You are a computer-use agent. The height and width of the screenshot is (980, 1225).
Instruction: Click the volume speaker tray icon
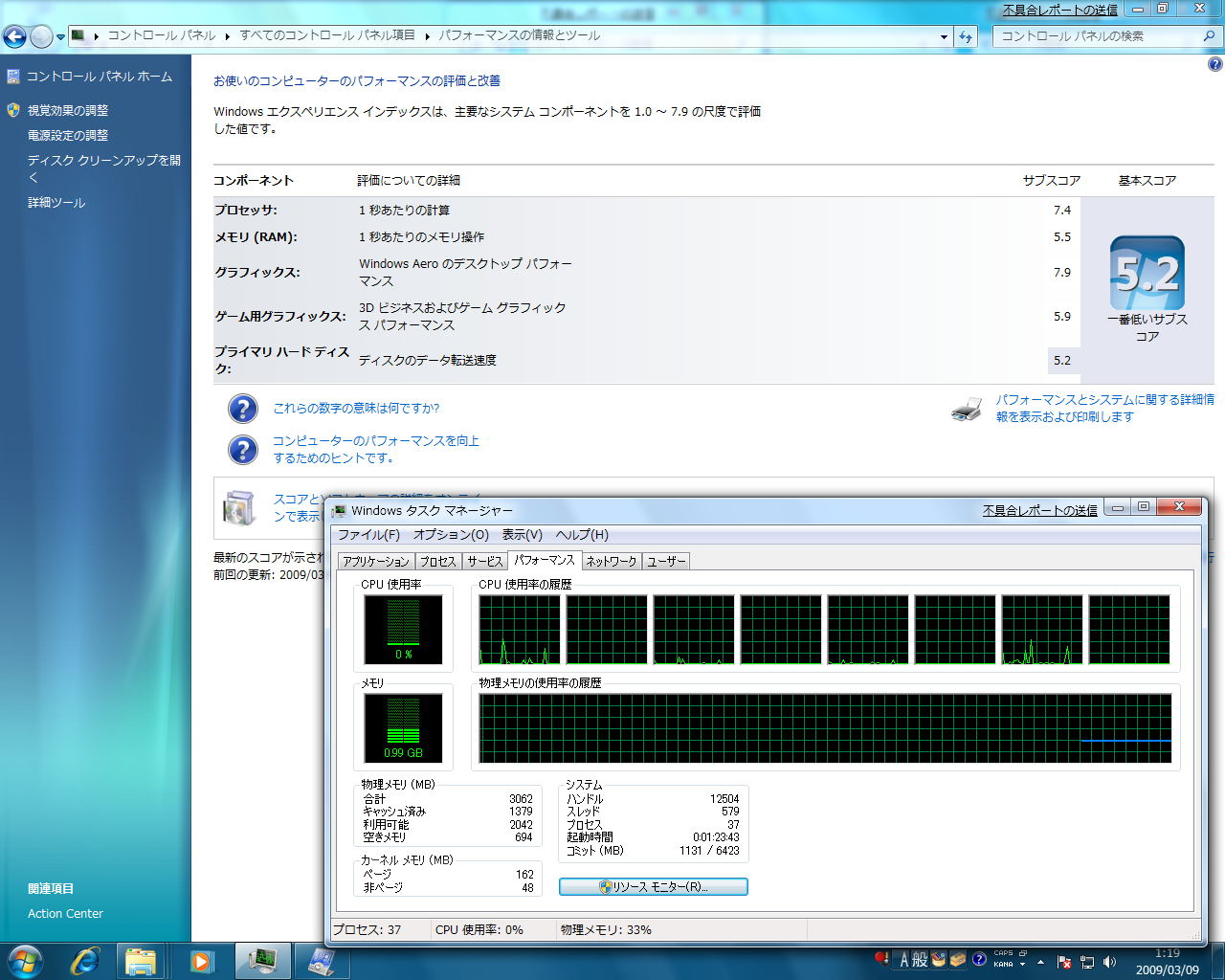1110,962
